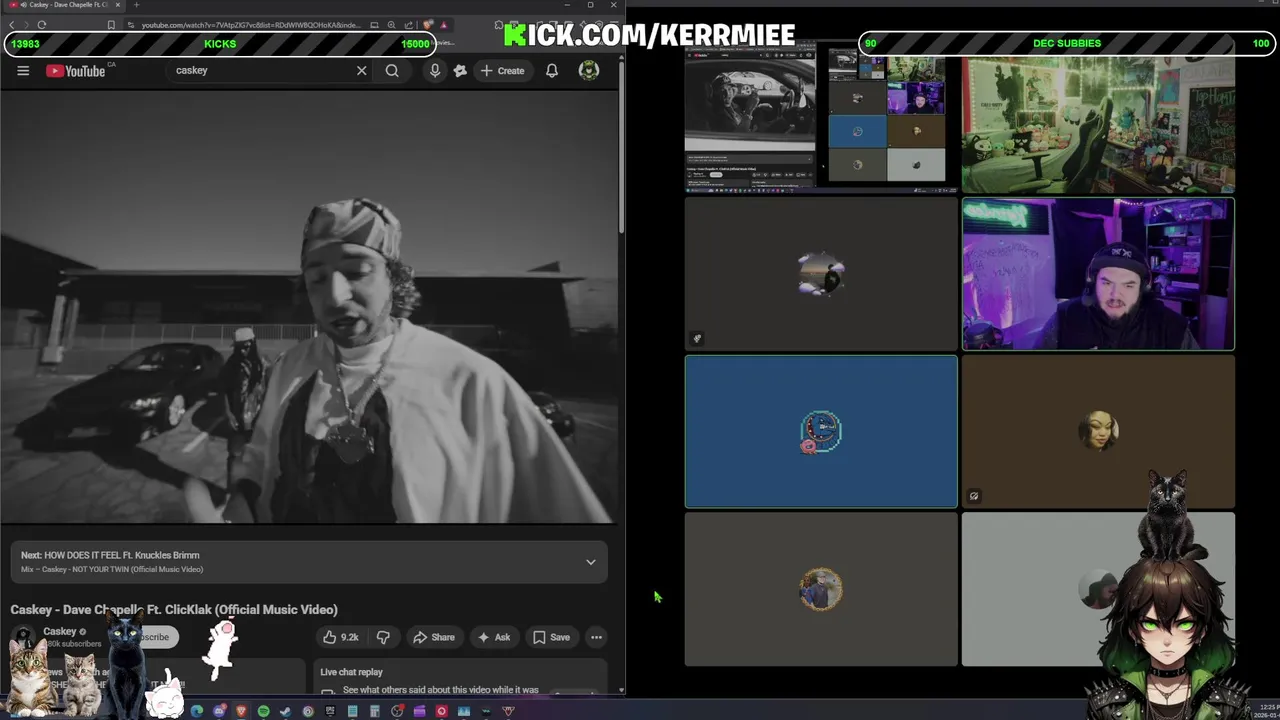Click the Ask button
The image size is (1280, 720).
click(x=494, y=637)
